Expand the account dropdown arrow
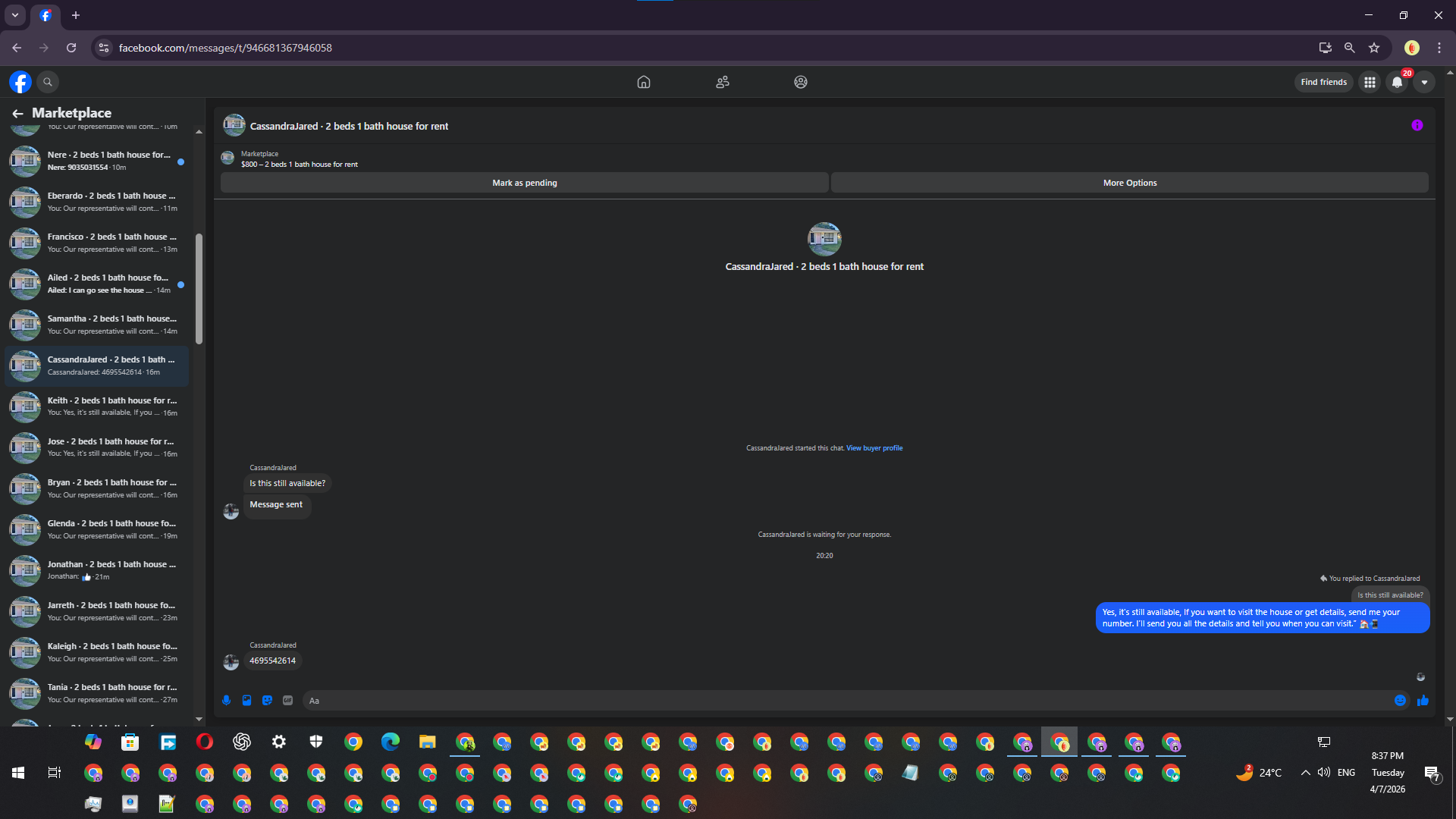 pyautogui.click(x=1424, y=82)
